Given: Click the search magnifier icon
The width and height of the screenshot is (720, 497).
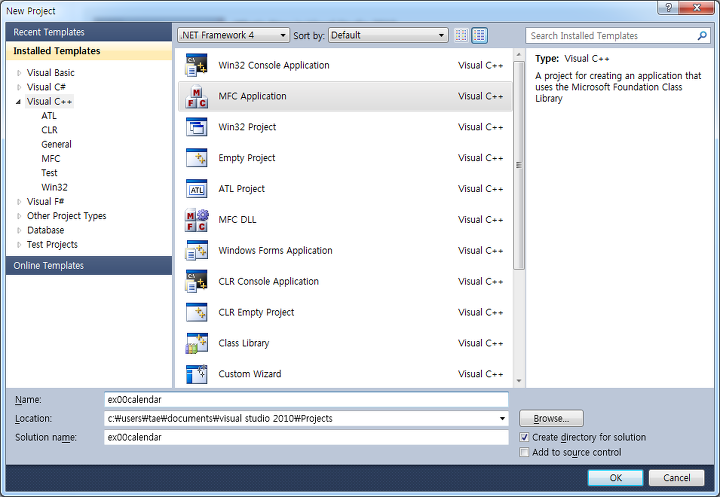Looking at the screenshot, I should [702, 35].
